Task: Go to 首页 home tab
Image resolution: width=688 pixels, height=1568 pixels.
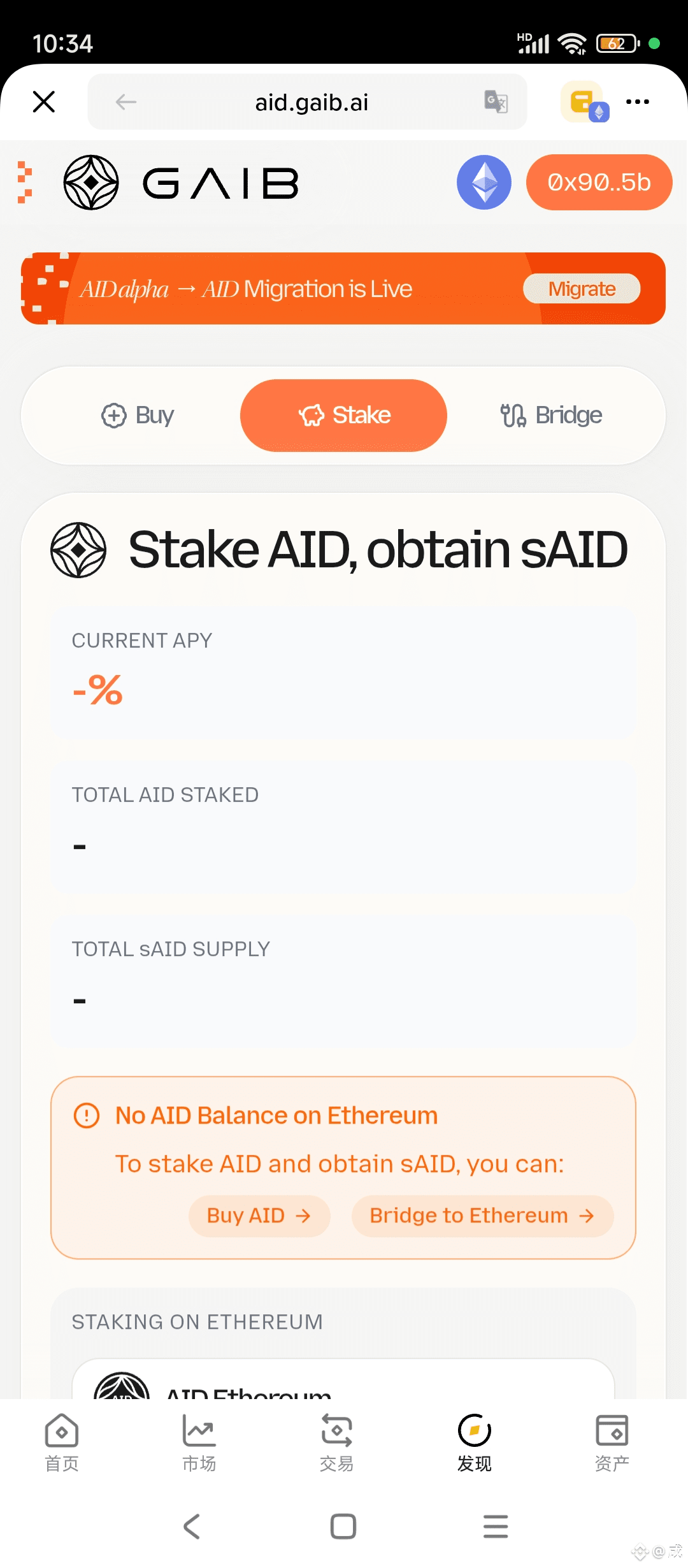Action: click(x=62, y=1443)
